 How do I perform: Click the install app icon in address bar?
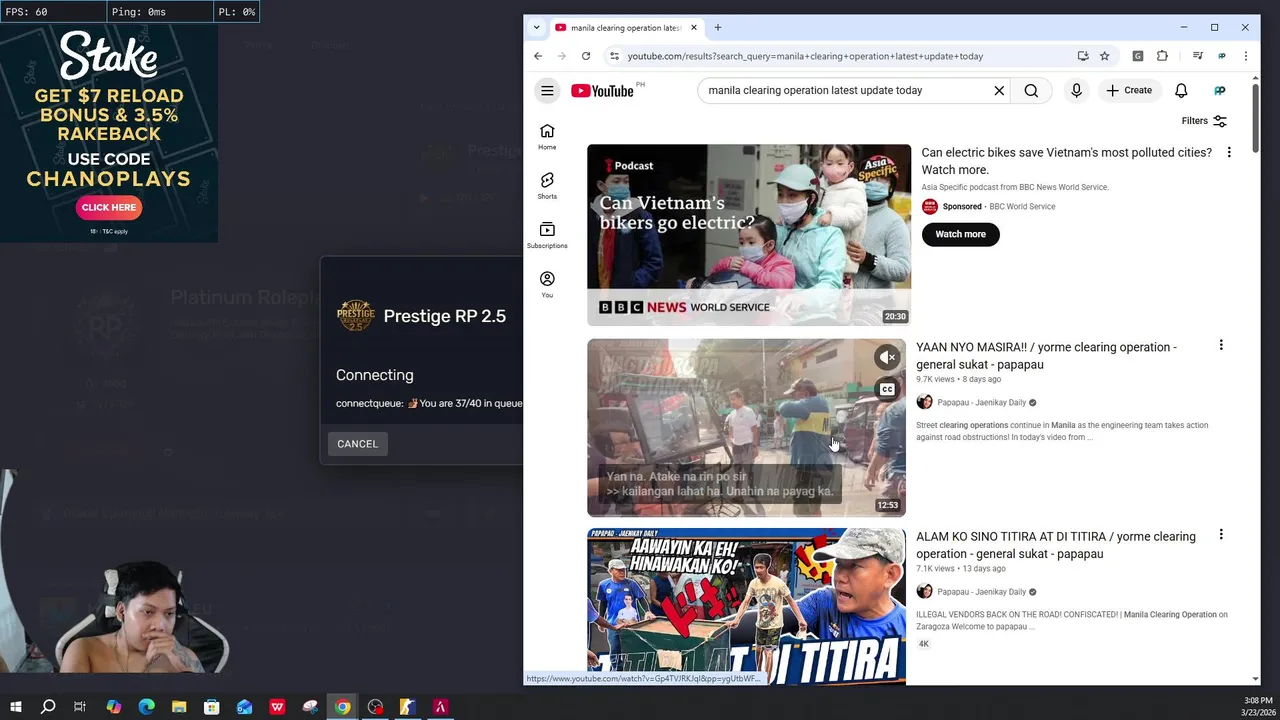(x=1083, y=56)
